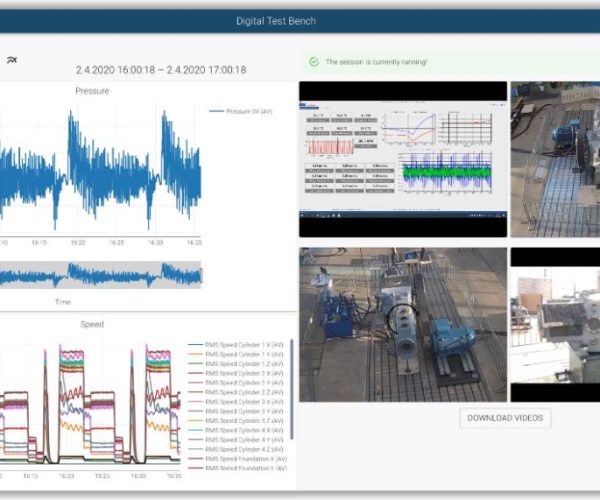600x500 pixels.
Task: Click the 16:25 tick on the Speed chart axis
Action: point(102,476)
